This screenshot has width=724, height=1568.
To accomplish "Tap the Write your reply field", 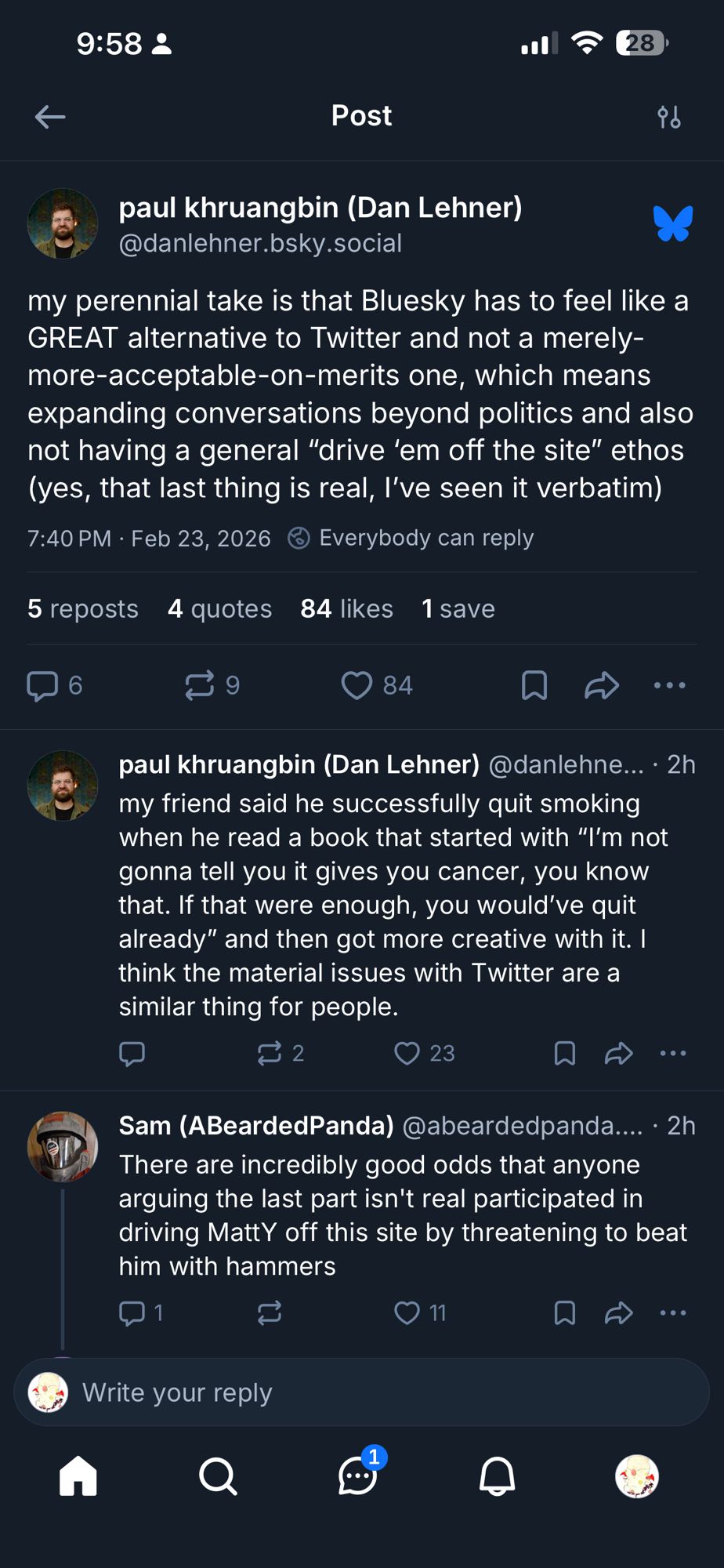I will tap(376, 1392).
